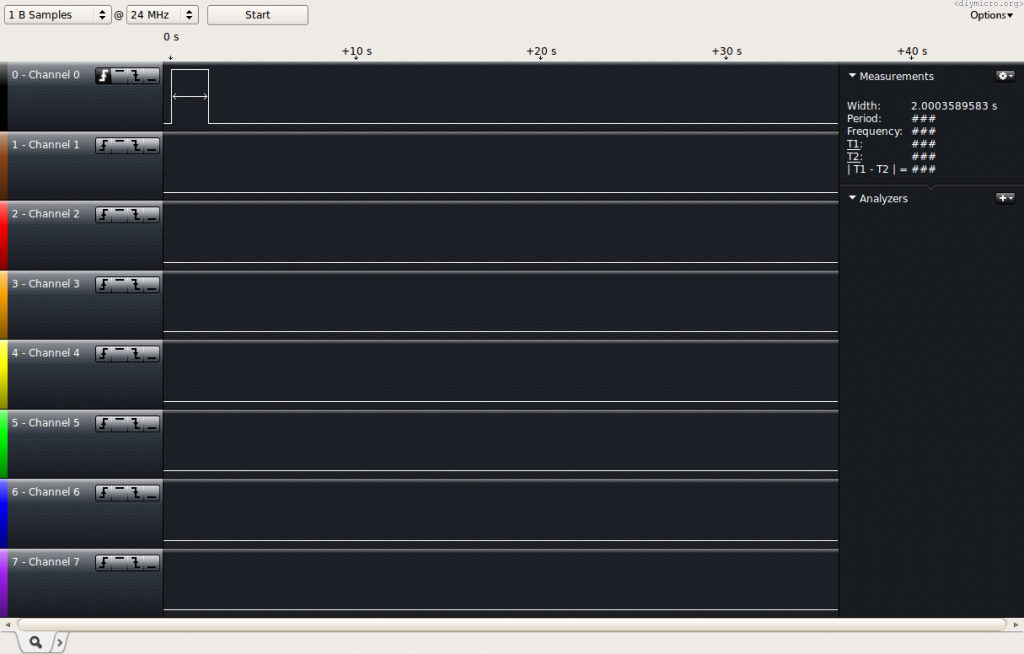Collapse the Analyzers panel
This screenshot has height=654, width=1024.
[852, 199]
